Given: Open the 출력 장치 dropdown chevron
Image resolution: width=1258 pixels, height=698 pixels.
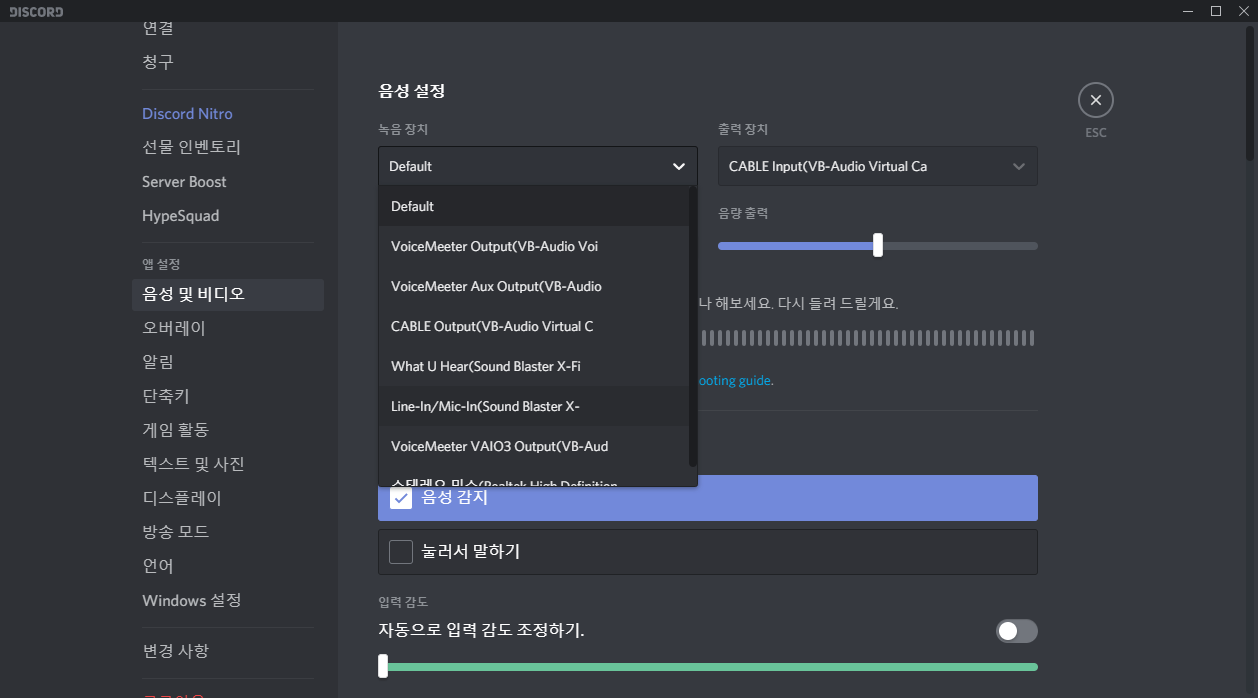Looking at the screenshot, I should click(1019, 166).
